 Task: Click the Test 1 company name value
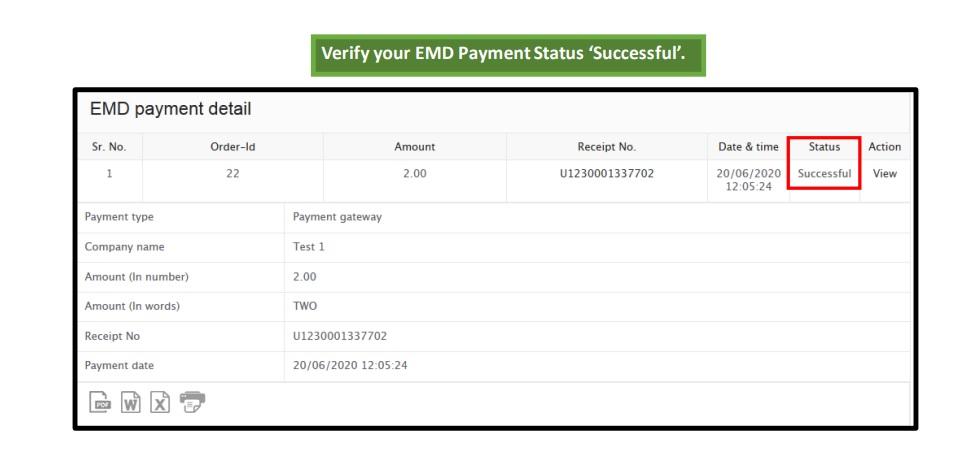pyautogui.click(x=309, y=247)
